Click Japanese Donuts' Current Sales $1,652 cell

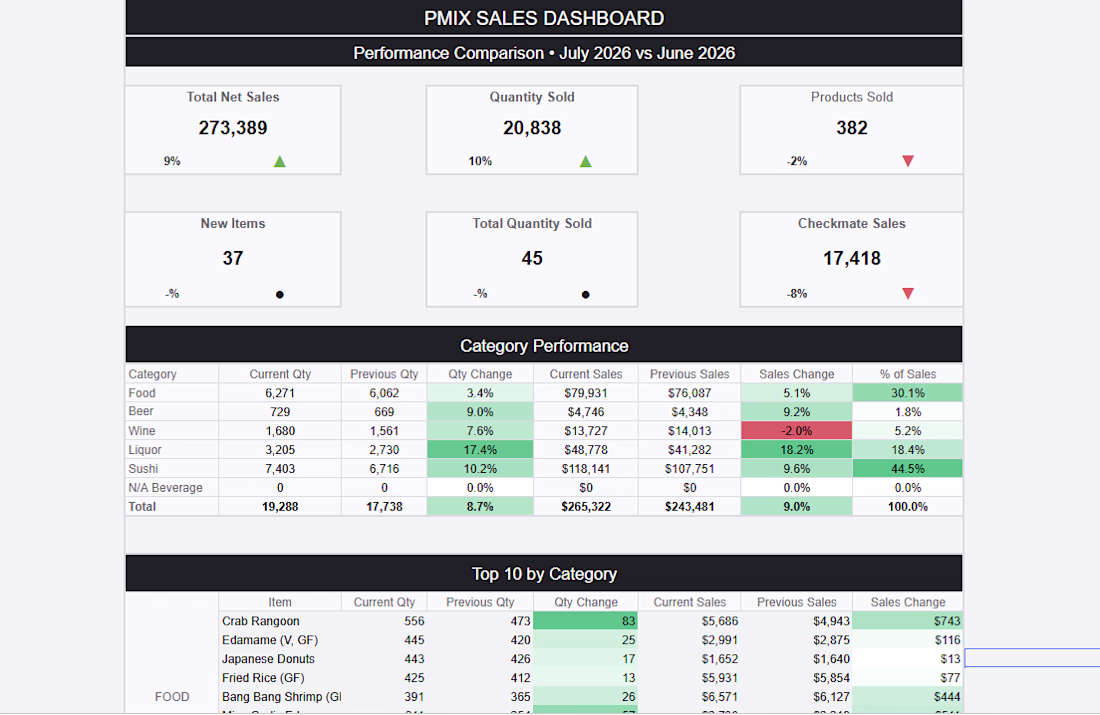(690, 659)
